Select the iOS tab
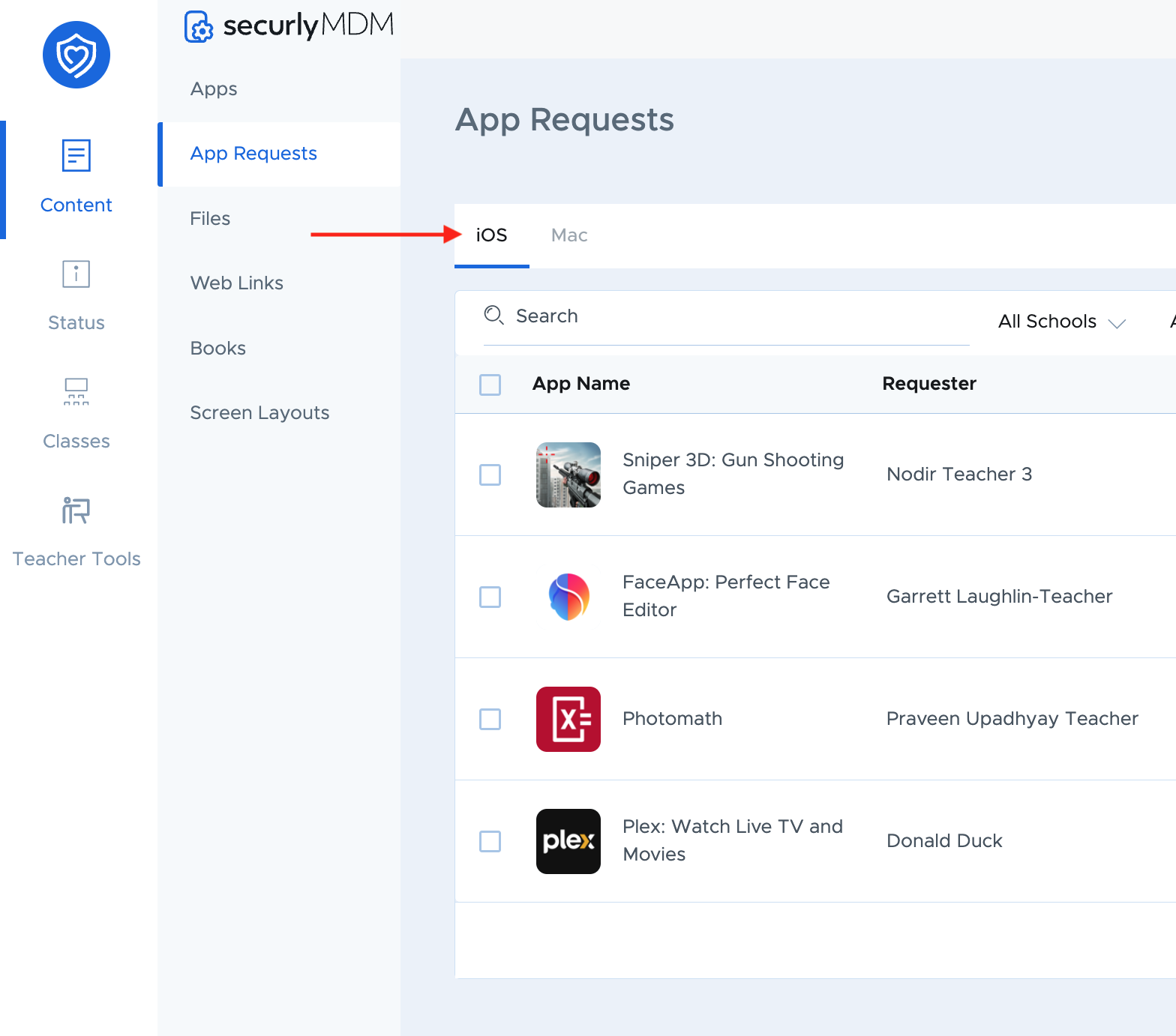The height and width of the screenshot is (1036, 1176). pyautogui.click(x=492, y=235)
